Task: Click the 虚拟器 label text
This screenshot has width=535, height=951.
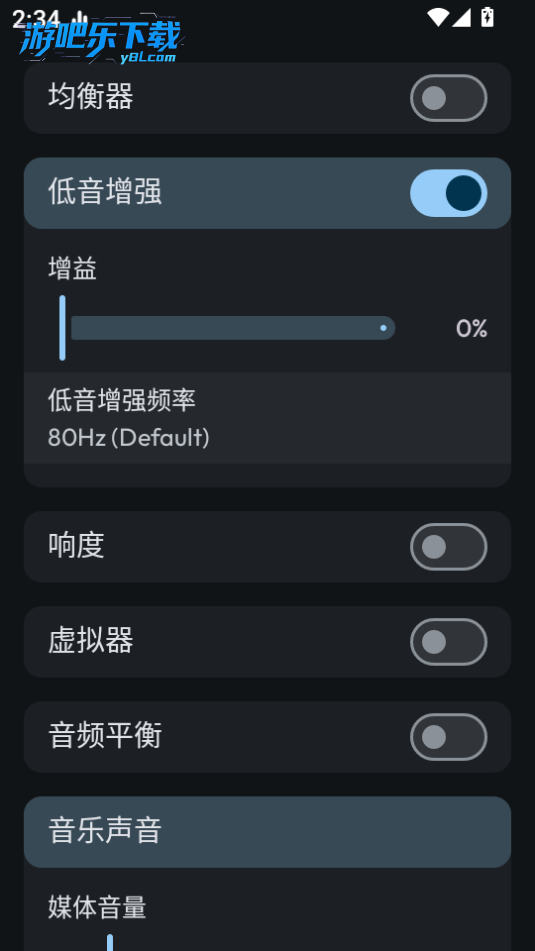Action: coord(91,641)
